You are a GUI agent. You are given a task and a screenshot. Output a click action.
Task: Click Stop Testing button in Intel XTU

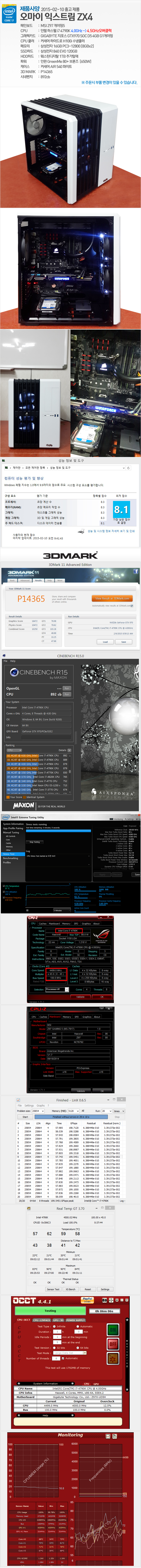35,842
